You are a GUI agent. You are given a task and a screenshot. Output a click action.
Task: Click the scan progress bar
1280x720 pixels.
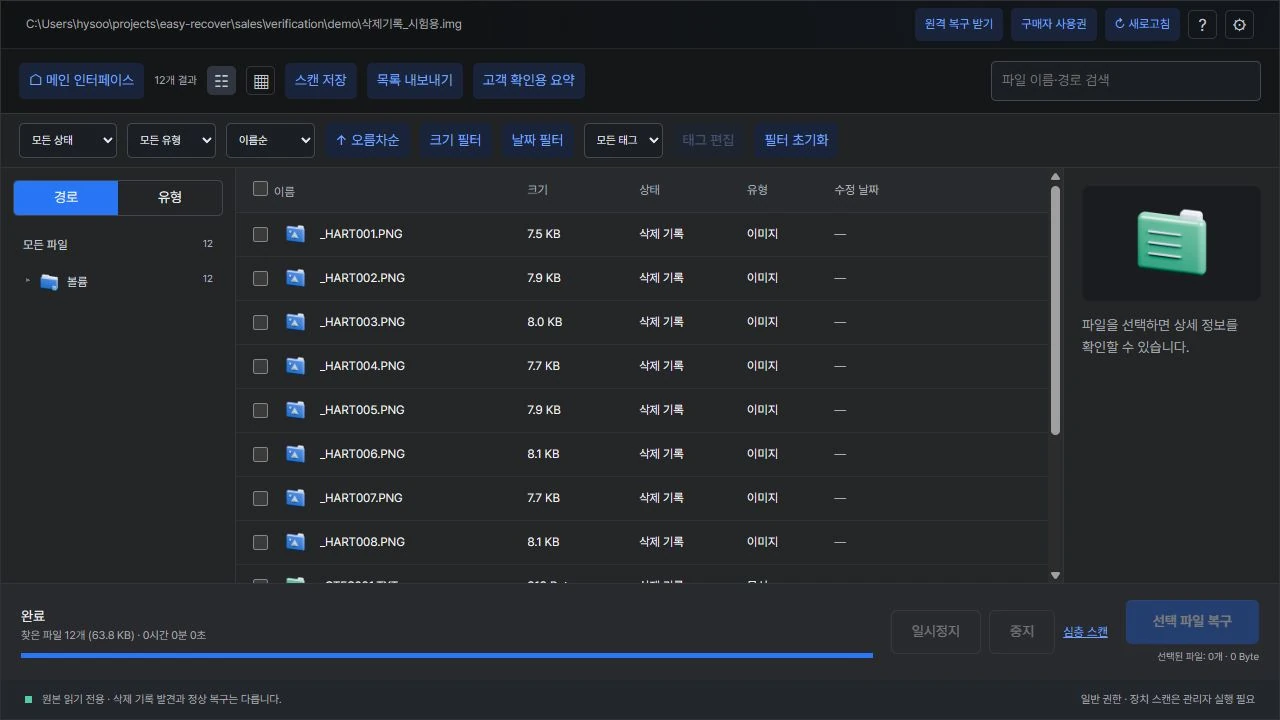tap(447, 655)
